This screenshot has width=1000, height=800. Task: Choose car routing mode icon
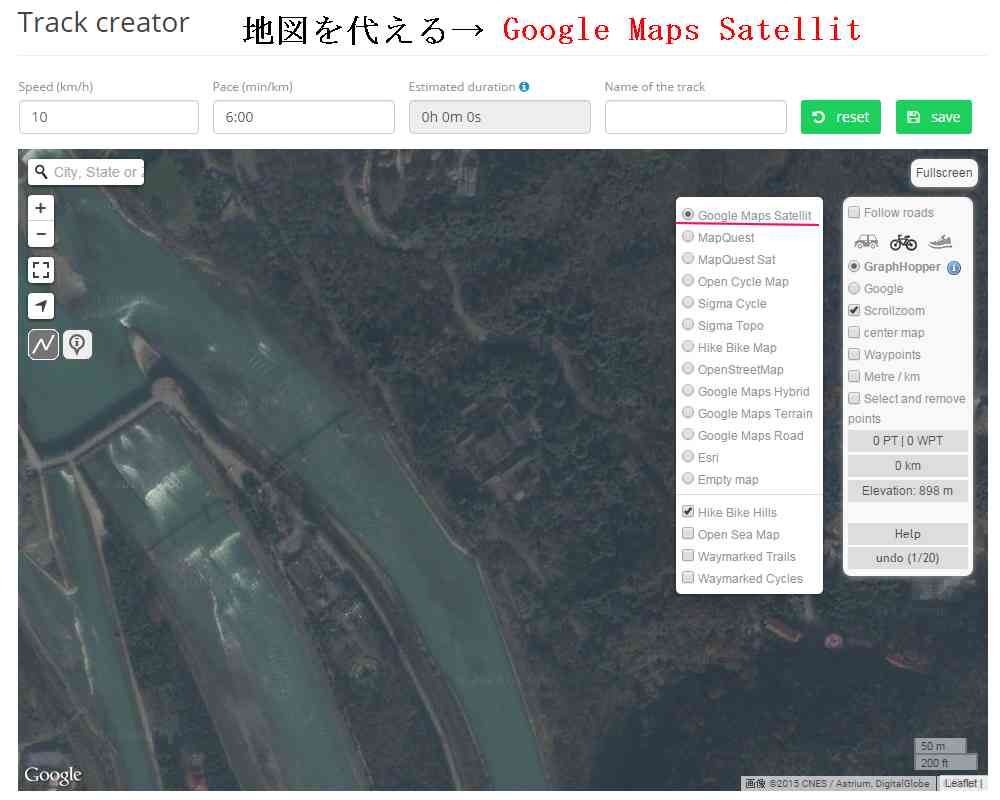866,242
